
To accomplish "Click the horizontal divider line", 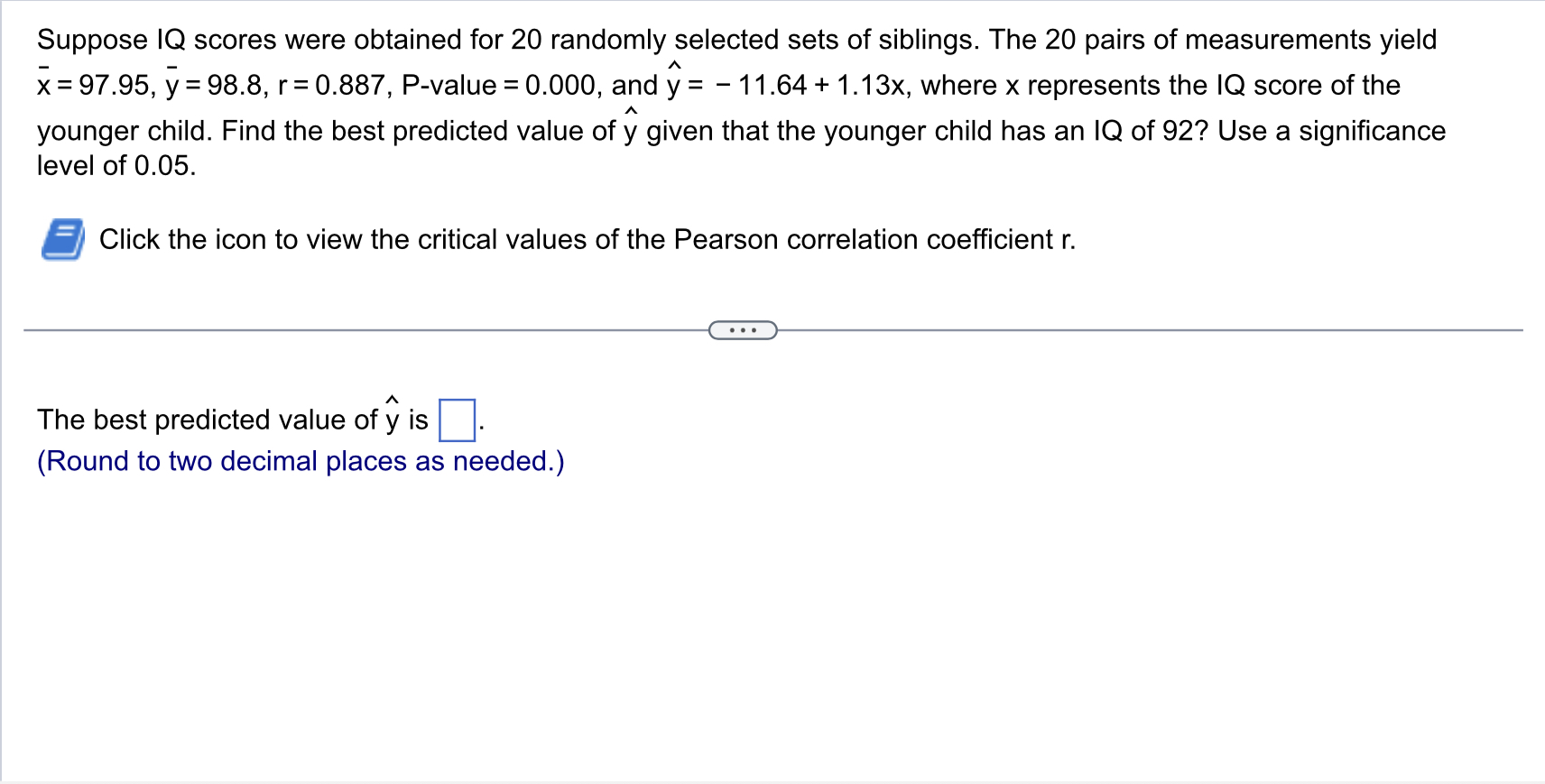I will pyautogui.click(x=361, y=330).
